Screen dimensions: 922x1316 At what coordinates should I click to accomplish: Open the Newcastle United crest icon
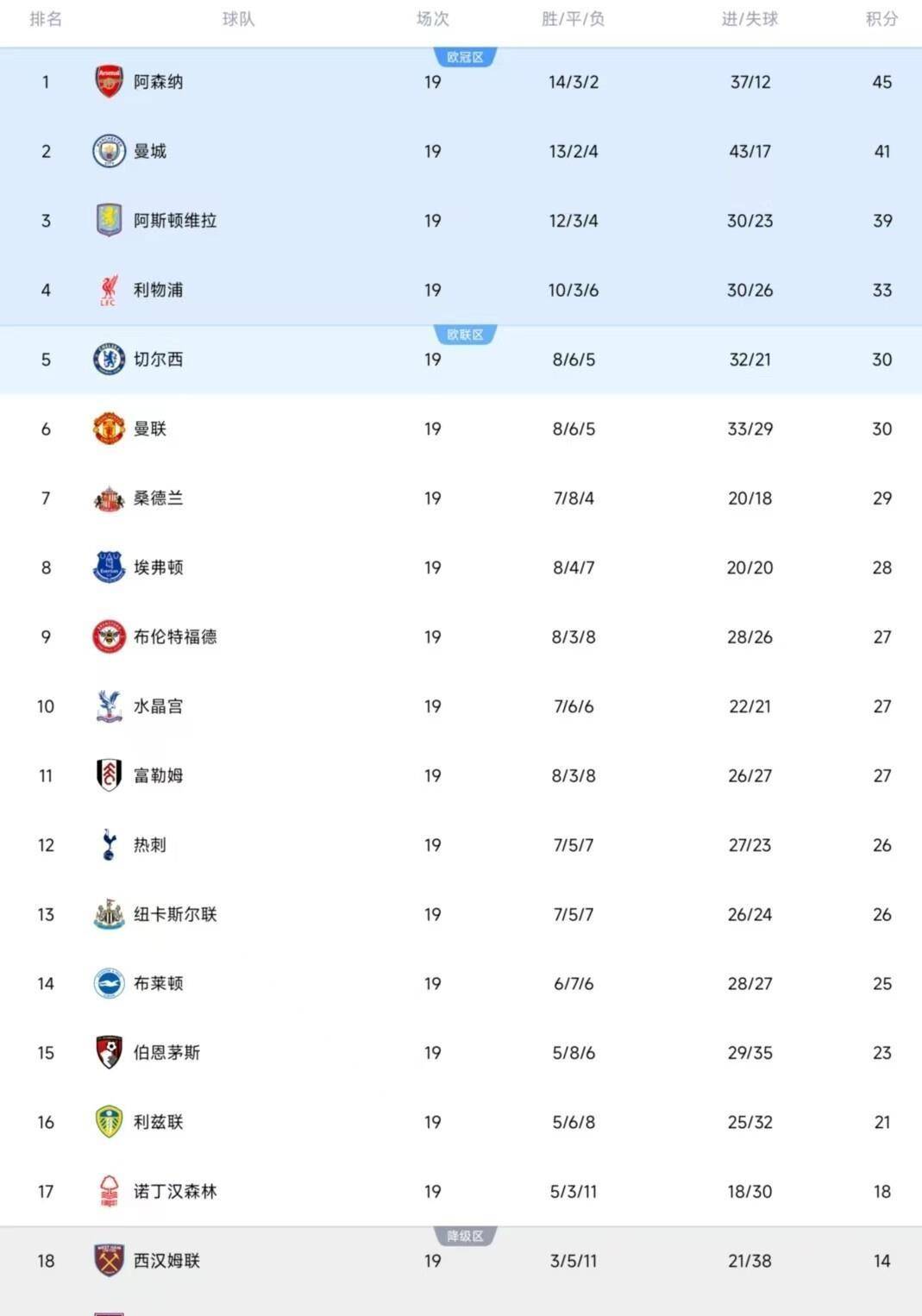[x=109, y=914]
